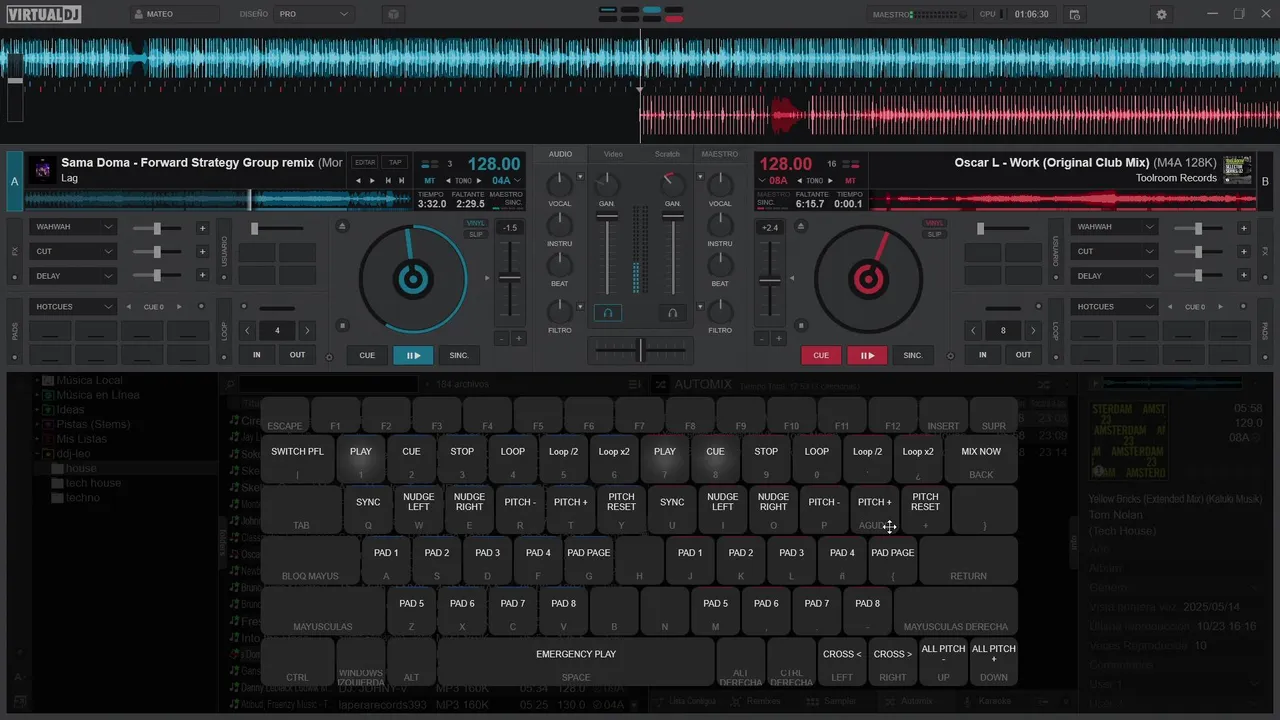
Task: Click deck A SINC. button
Action: pyautogui.click(x=459, y=355)
